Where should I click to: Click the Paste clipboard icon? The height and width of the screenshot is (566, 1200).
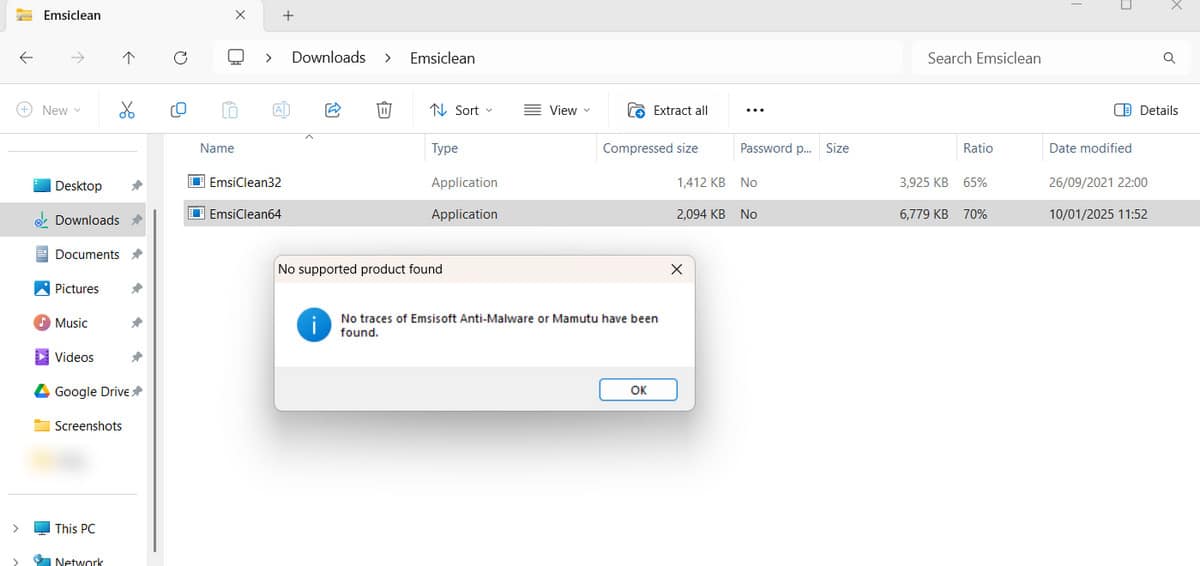230,110
